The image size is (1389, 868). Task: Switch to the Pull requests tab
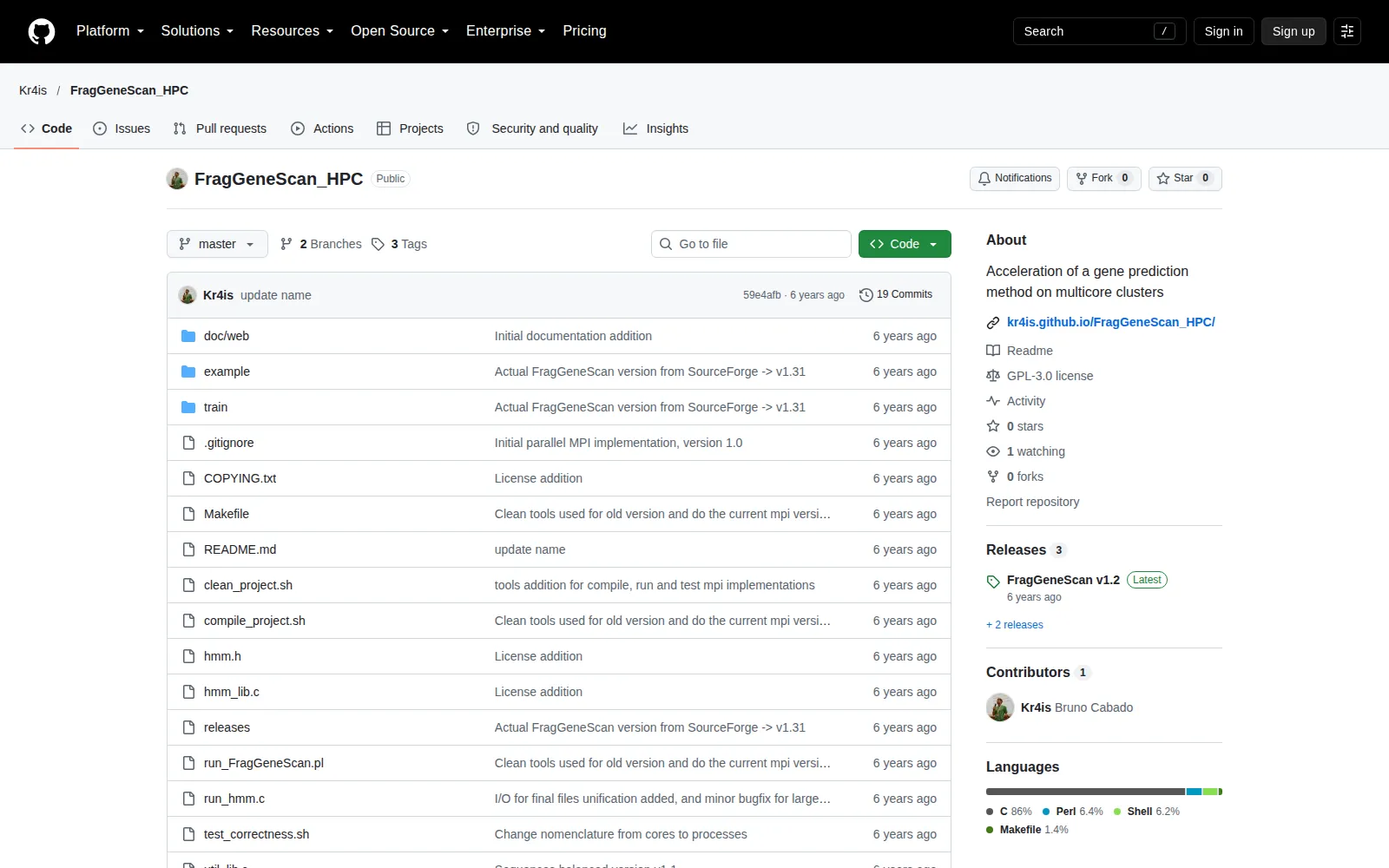(220, 128)
